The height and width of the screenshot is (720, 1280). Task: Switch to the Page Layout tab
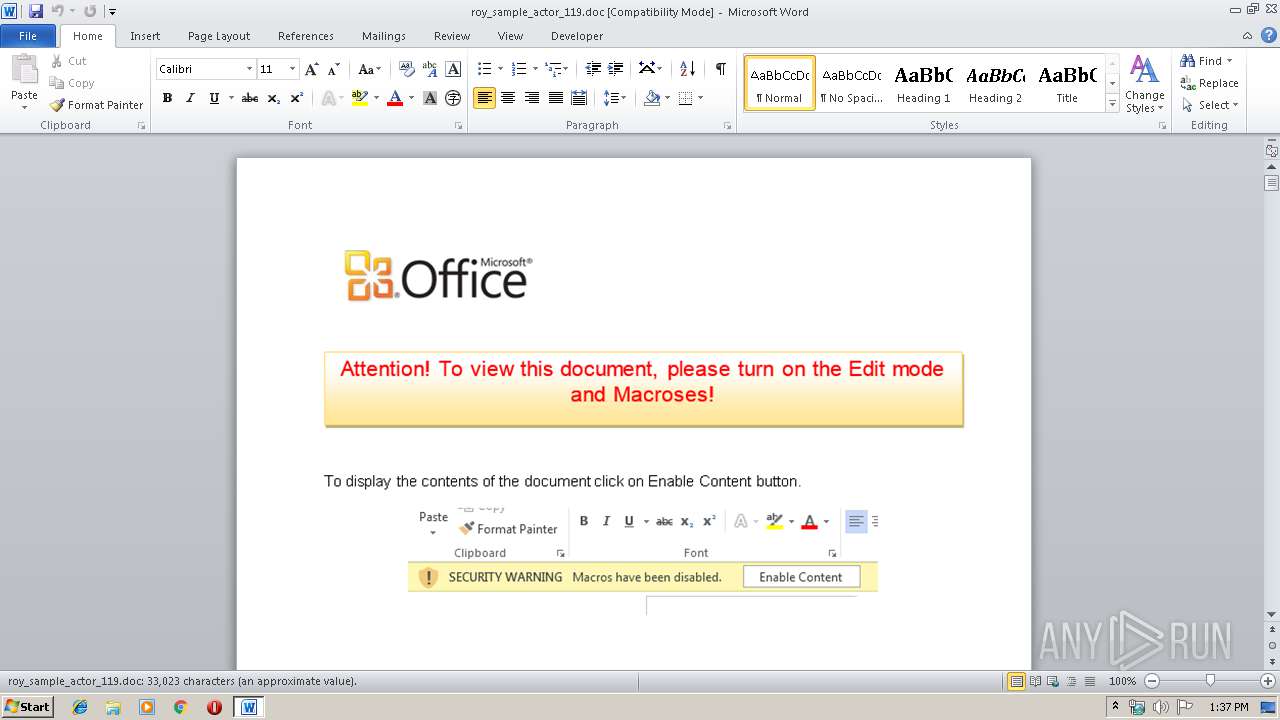(x=219, y=36)
